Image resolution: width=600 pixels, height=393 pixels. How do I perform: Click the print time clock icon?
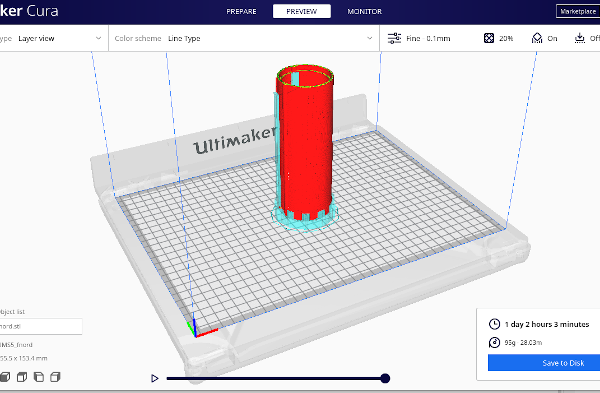pos(494,324)
